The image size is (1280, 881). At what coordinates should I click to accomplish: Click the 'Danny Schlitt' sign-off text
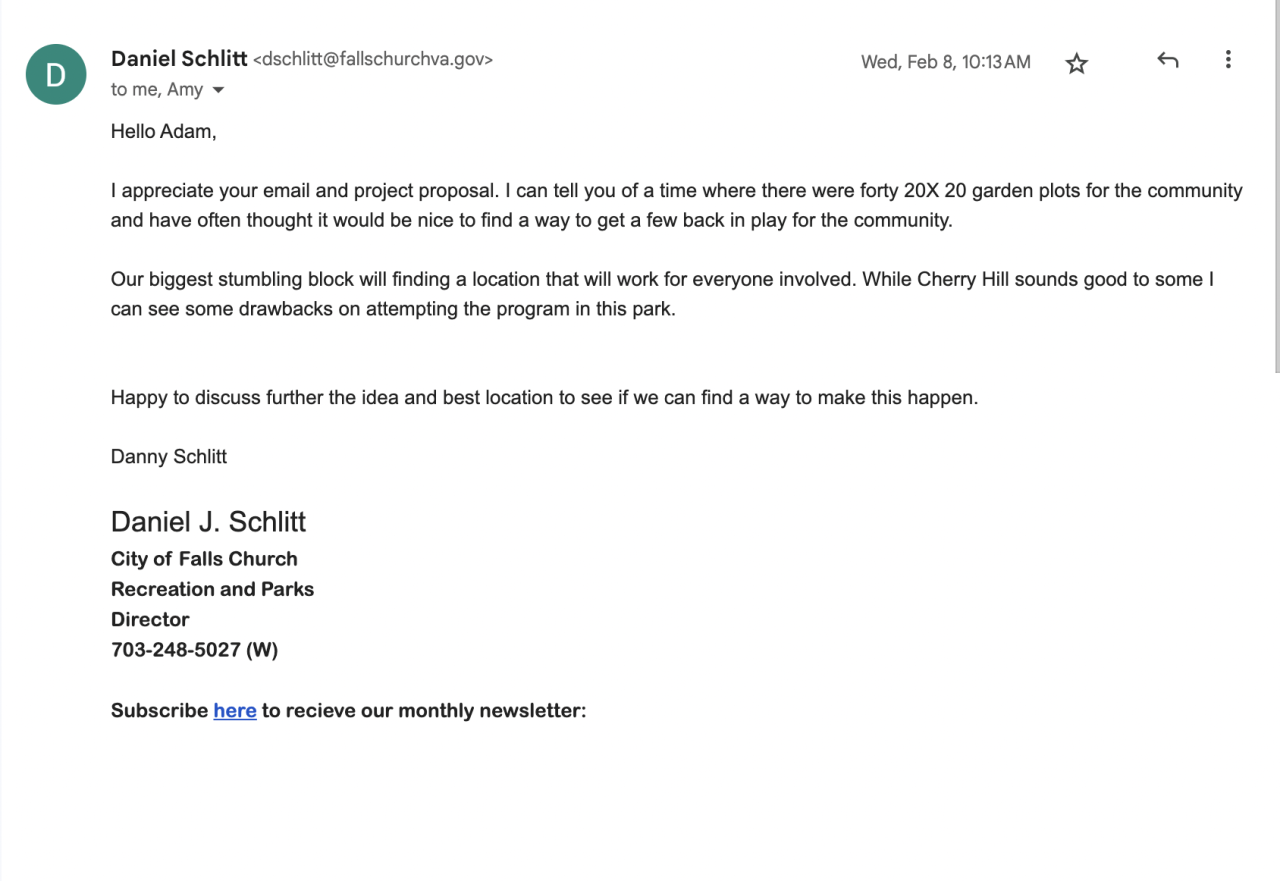pos(169,457)
